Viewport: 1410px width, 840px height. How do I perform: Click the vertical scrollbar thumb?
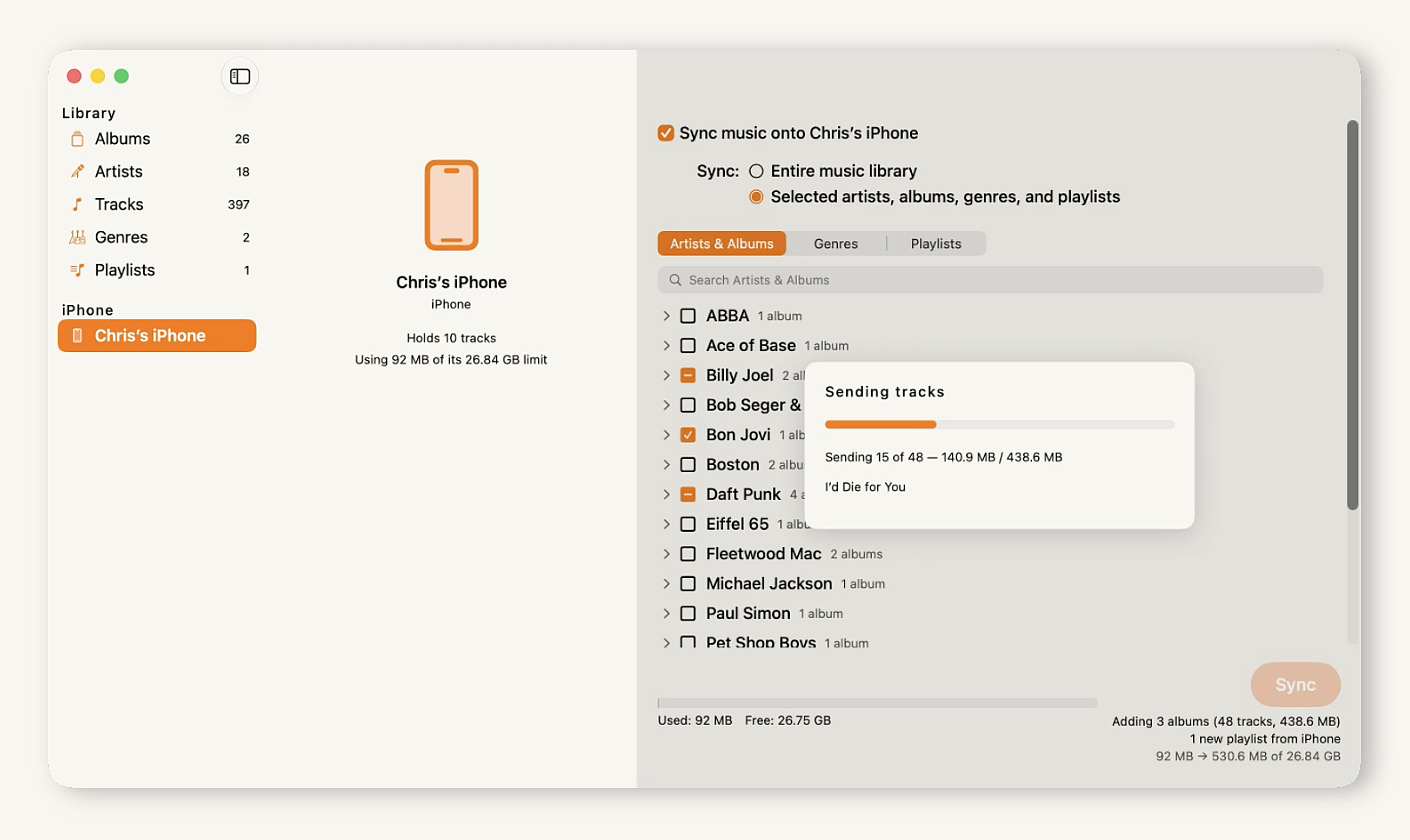coord(1352,315)
